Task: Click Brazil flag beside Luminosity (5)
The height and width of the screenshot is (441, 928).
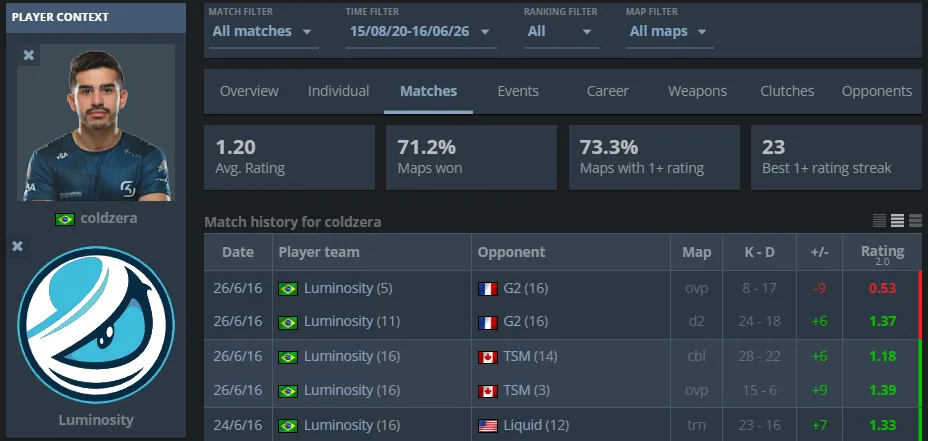Action: [288, 289]
